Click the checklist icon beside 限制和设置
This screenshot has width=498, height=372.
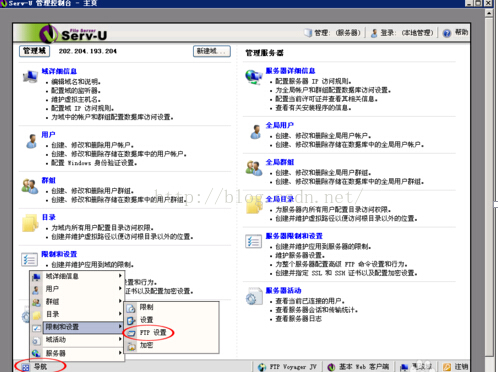(x=29, y=259)
